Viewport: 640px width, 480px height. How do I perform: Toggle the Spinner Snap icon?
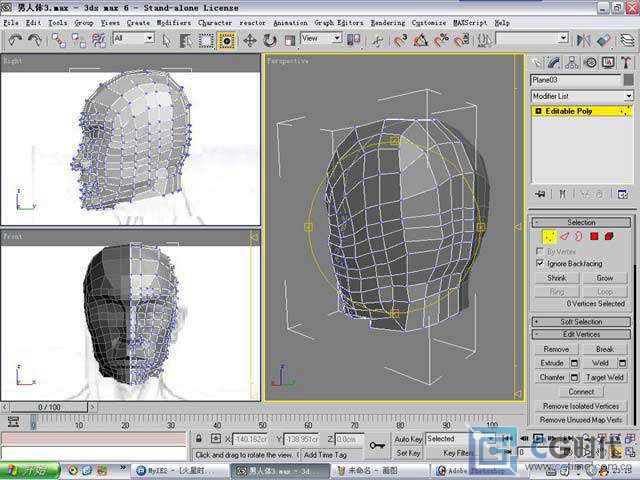click(x=461, y=40)
